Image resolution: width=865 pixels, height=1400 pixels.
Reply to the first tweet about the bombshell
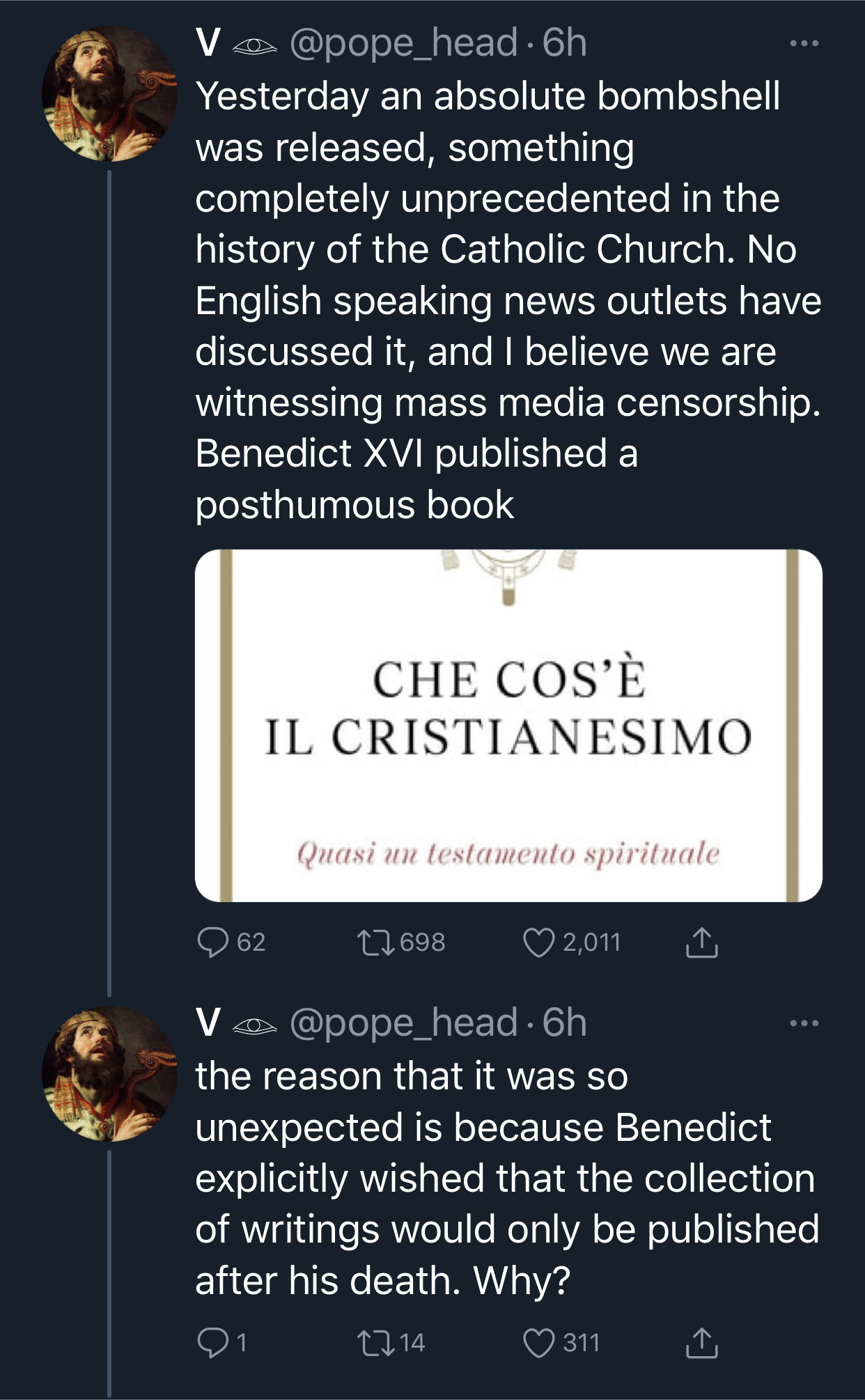click(x=213, y=942)
